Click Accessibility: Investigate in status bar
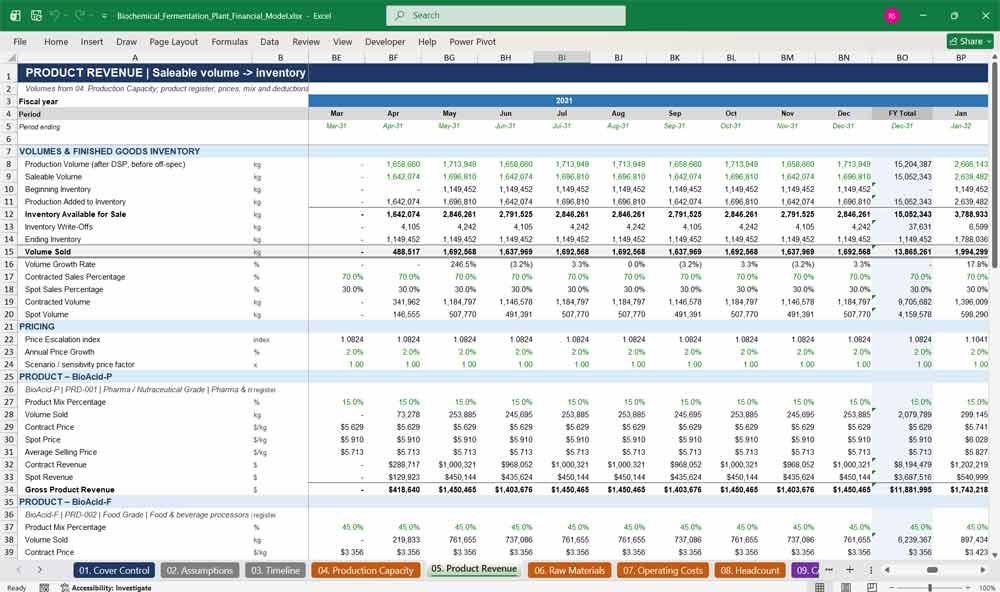 106,588
